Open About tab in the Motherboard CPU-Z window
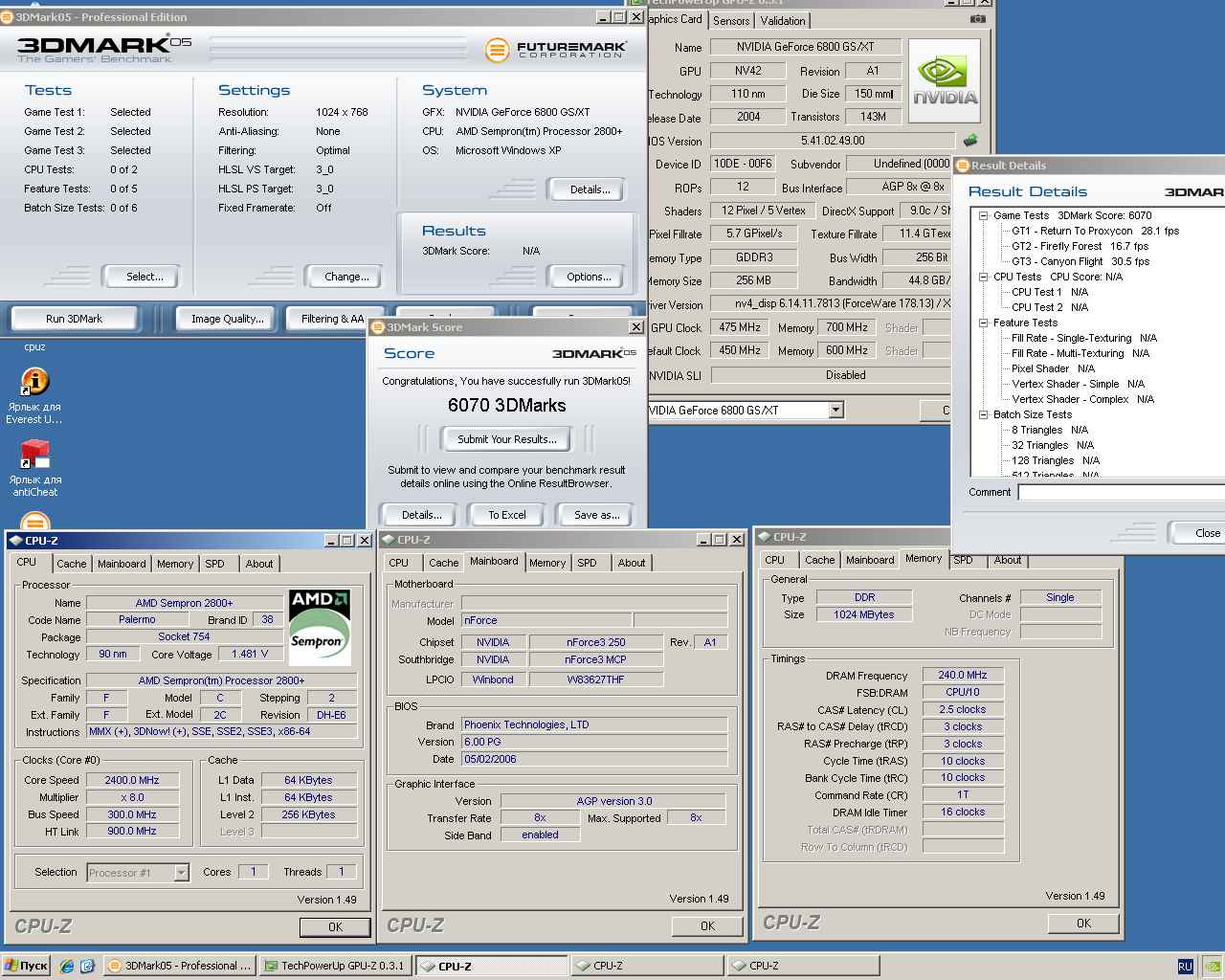Image resolution: width=1225 pixels, height=980 pixels. point(632,564)
